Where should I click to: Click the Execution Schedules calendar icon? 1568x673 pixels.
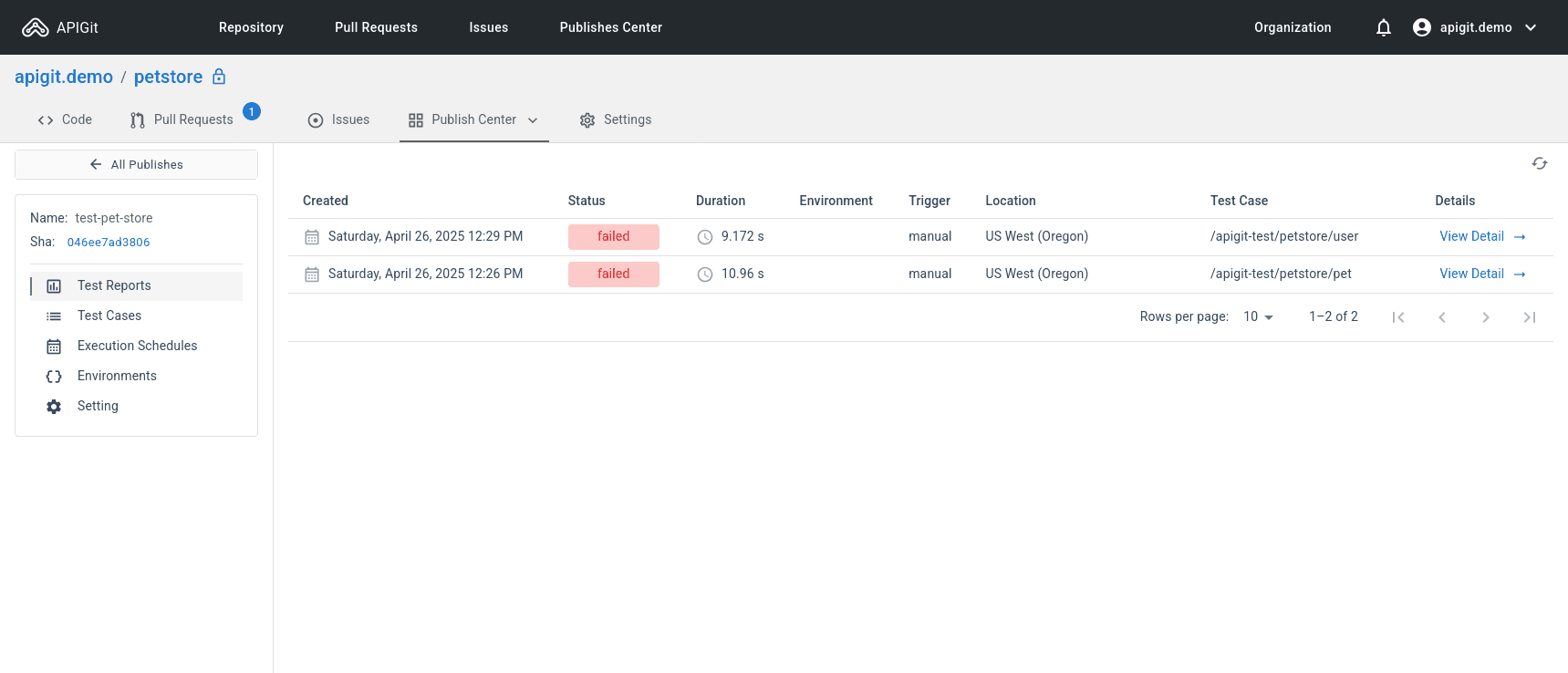tap(54, 347)
